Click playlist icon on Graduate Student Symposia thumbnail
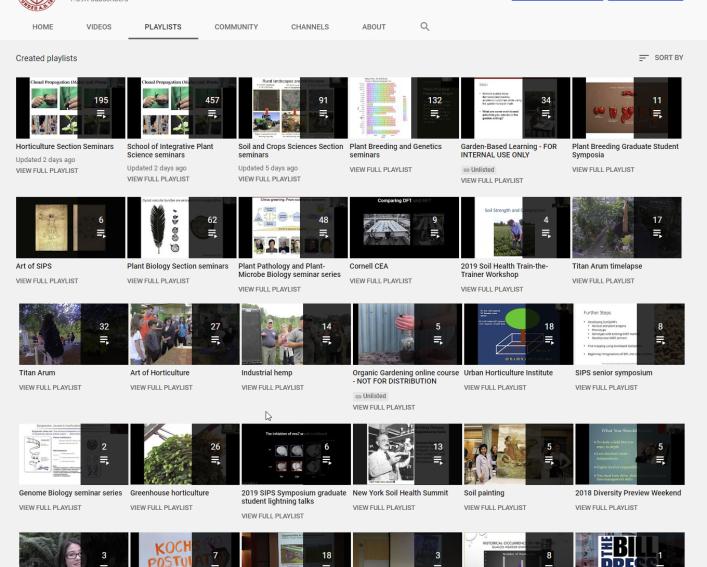The width and height of the screenshot is (707, 567). coord(657,114)
